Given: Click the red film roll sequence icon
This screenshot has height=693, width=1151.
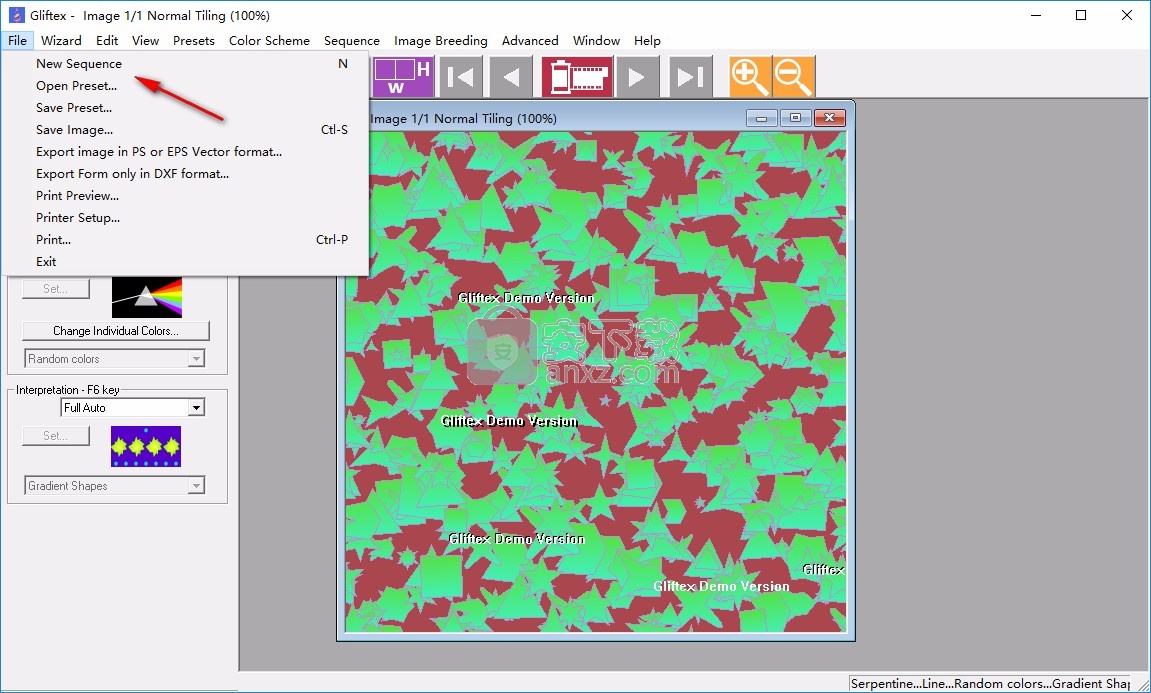Looking at the screenshot, I should [x=577, y=76].
